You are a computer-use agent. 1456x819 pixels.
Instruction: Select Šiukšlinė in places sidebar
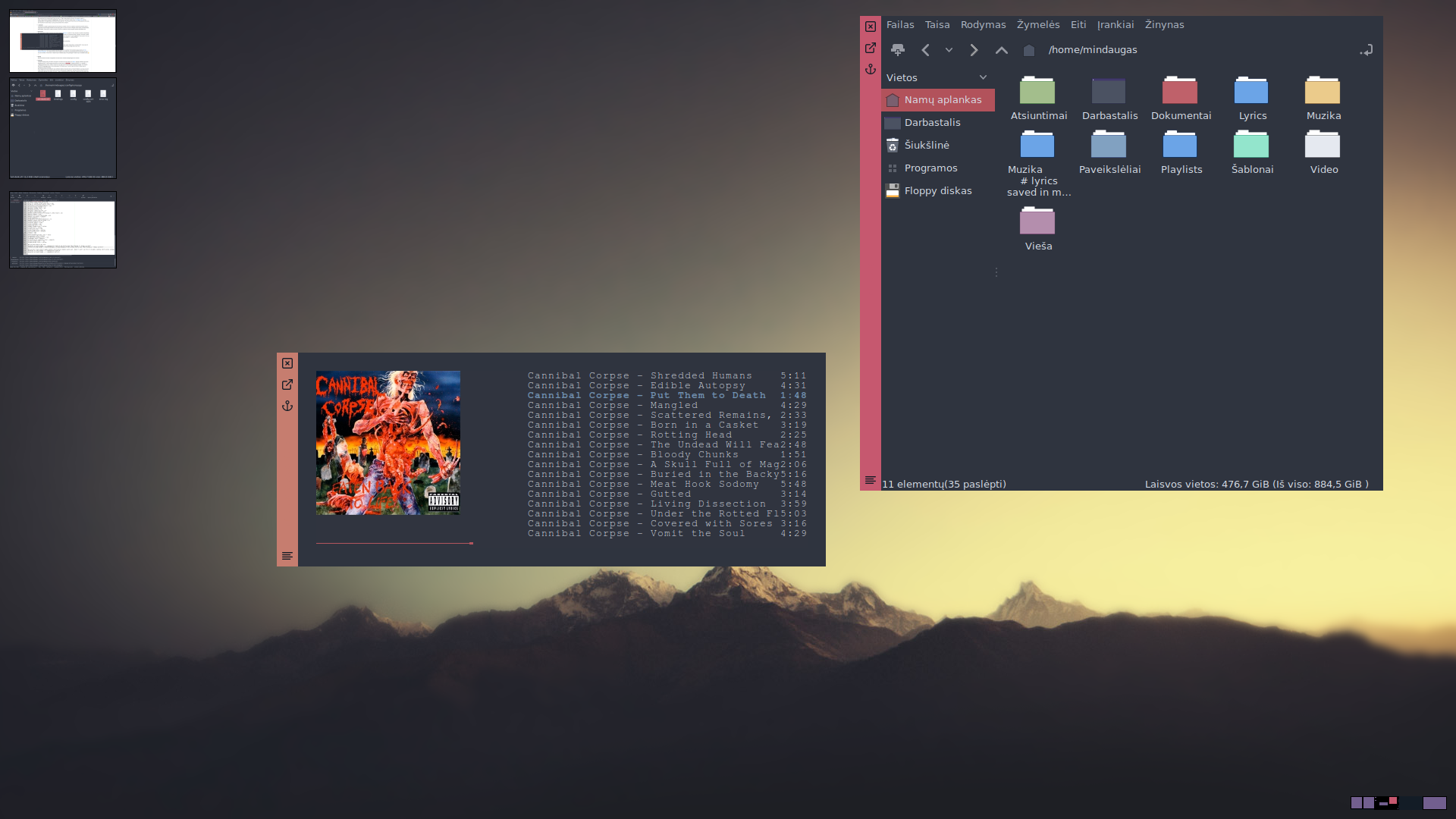tap(927, 145)
